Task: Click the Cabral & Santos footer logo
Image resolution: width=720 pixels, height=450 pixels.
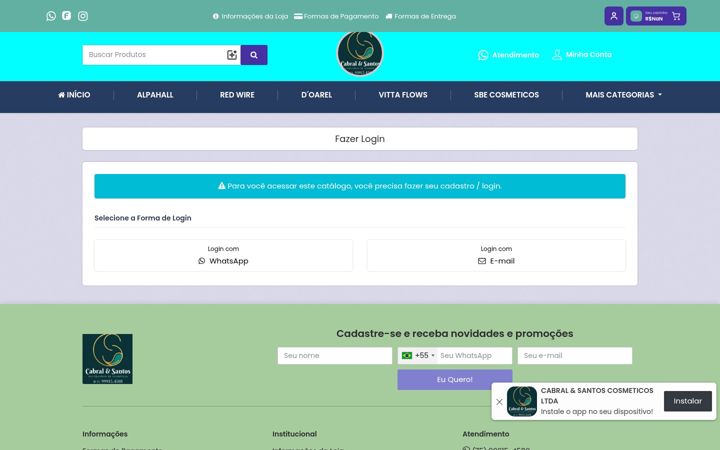Action: [x=107, y=359]
